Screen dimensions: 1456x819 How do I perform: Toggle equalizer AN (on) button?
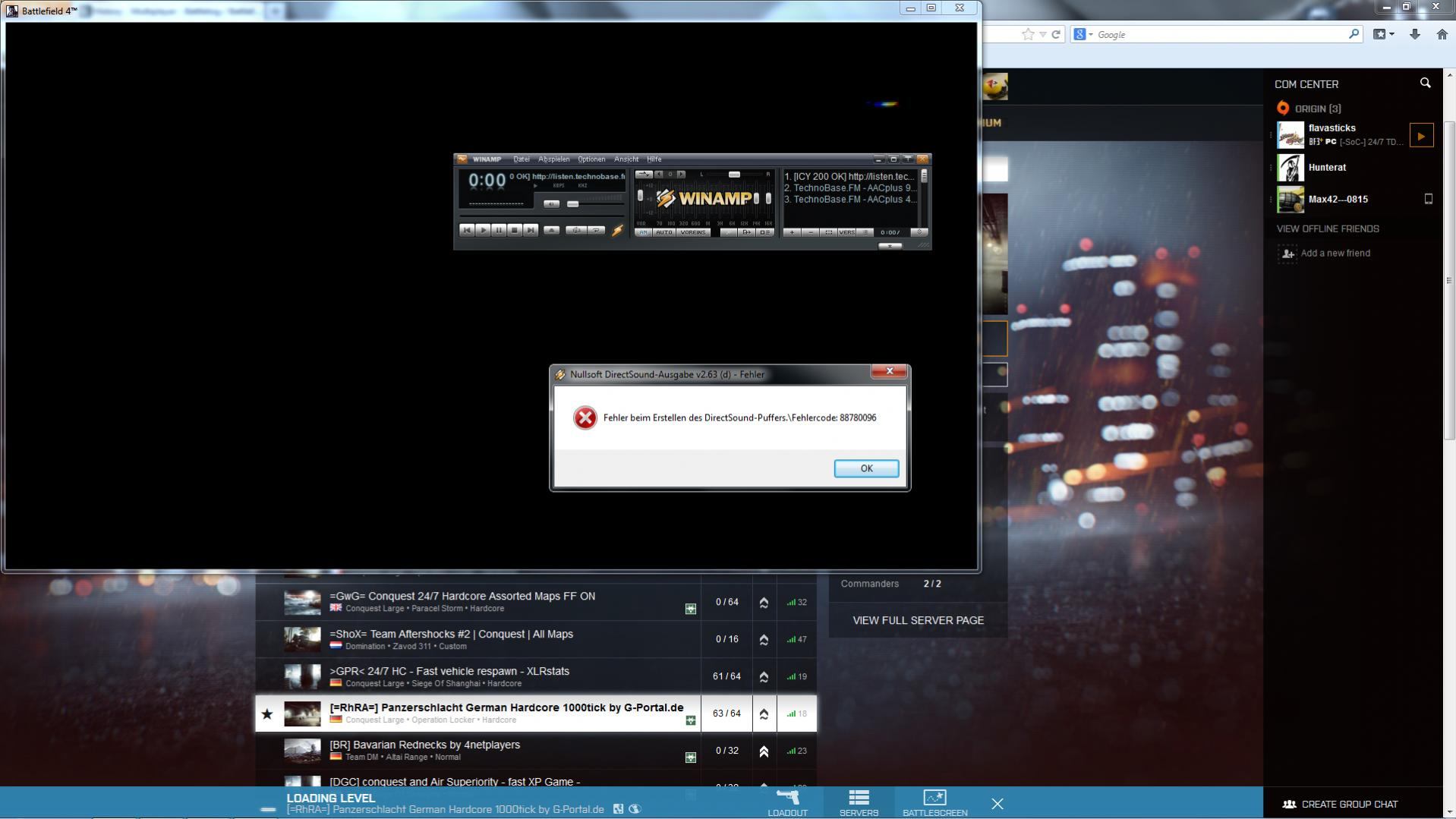coord(644,232)
